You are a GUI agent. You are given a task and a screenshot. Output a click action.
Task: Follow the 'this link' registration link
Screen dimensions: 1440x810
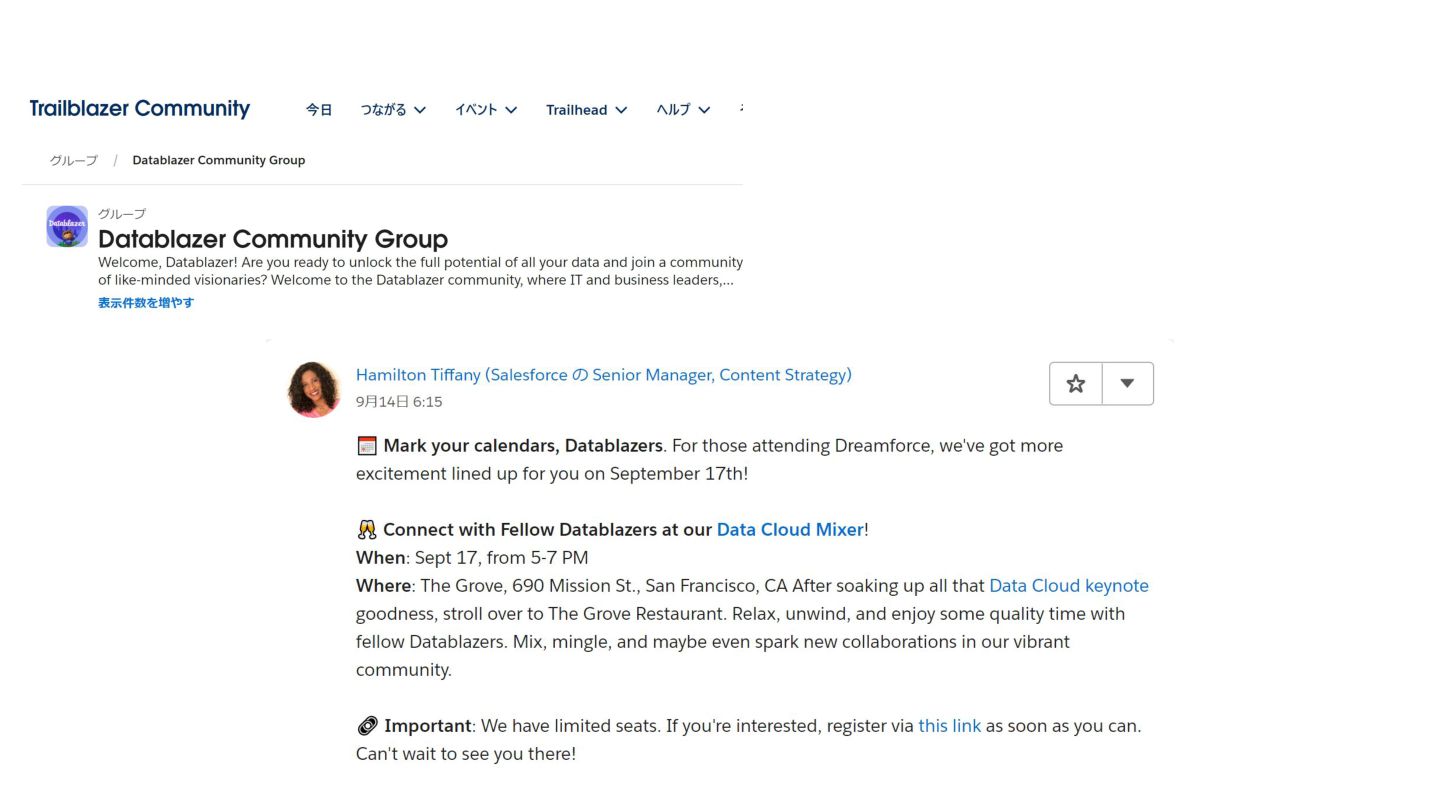[950, 726]
